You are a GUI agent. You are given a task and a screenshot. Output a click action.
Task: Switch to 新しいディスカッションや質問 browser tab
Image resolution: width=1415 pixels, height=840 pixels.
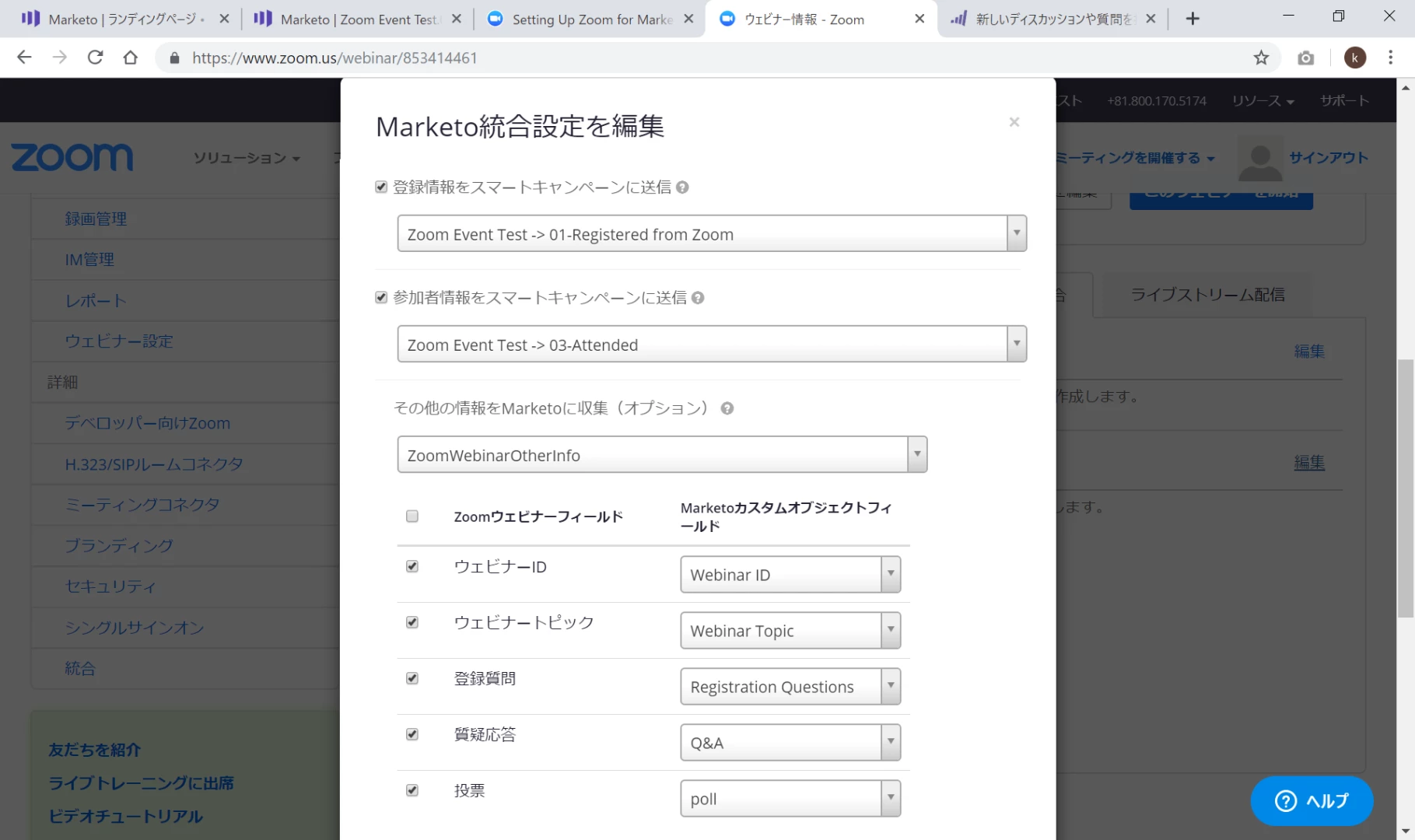pyautogui.click(x=1053, y=19)
